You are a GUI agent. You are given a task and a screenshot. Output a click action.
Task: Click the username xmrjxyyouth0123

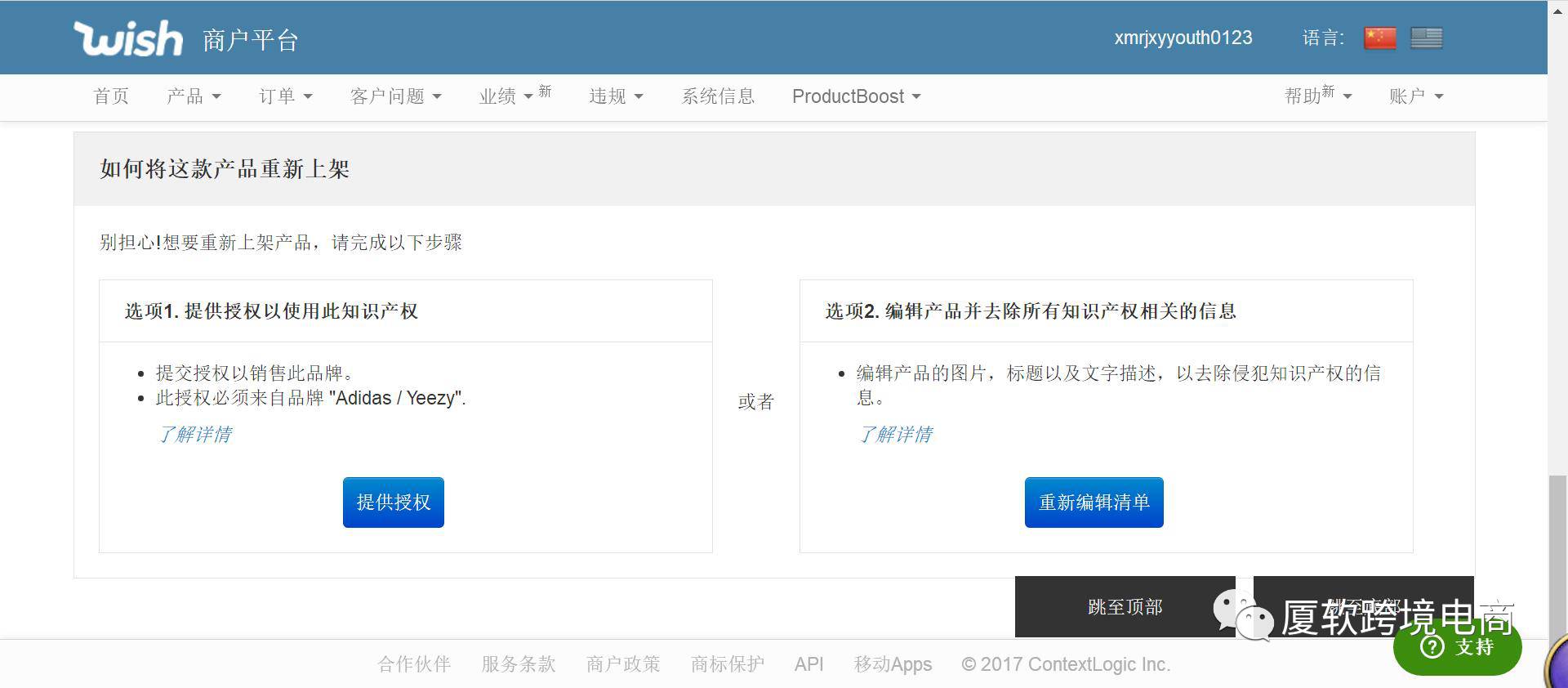pos(1183,38)
